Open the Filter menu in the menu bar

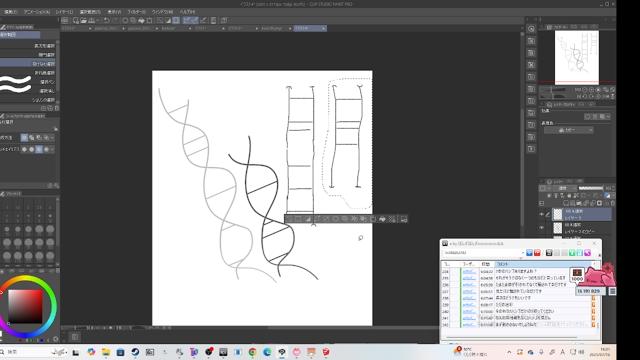[x=136, y=12]
